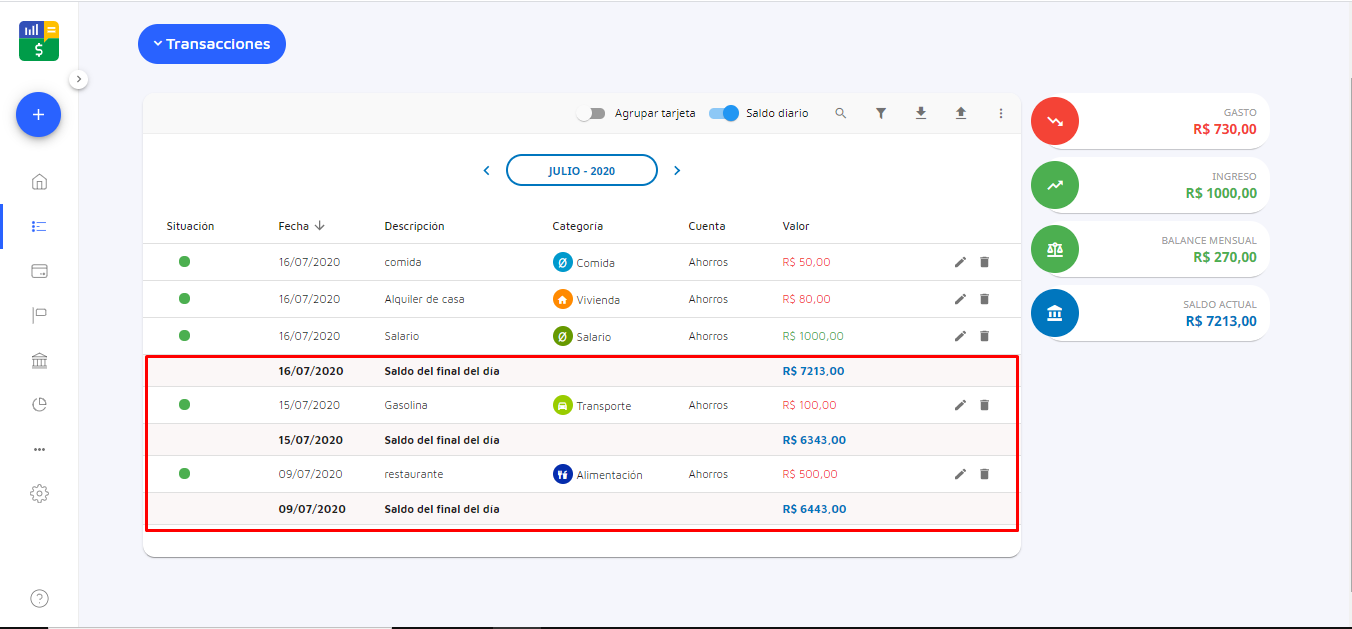
Task: Enable the Agrupar tarjeta toggle
Action: (591, 114)
